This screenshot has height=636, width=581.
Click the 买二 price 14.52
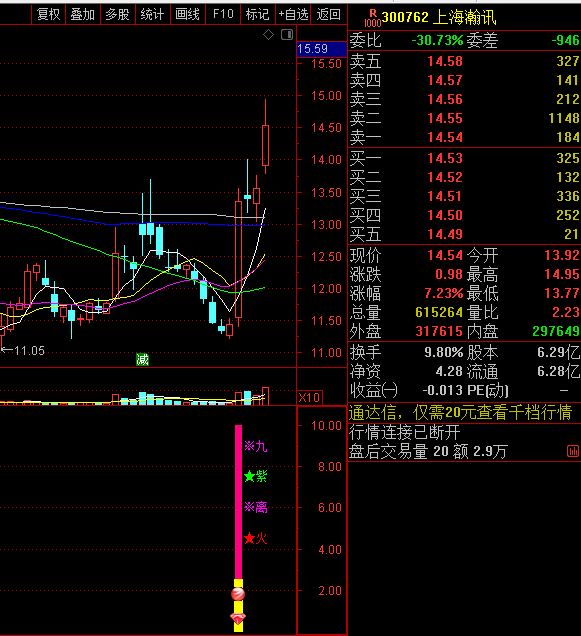click(x=445, y=177)
